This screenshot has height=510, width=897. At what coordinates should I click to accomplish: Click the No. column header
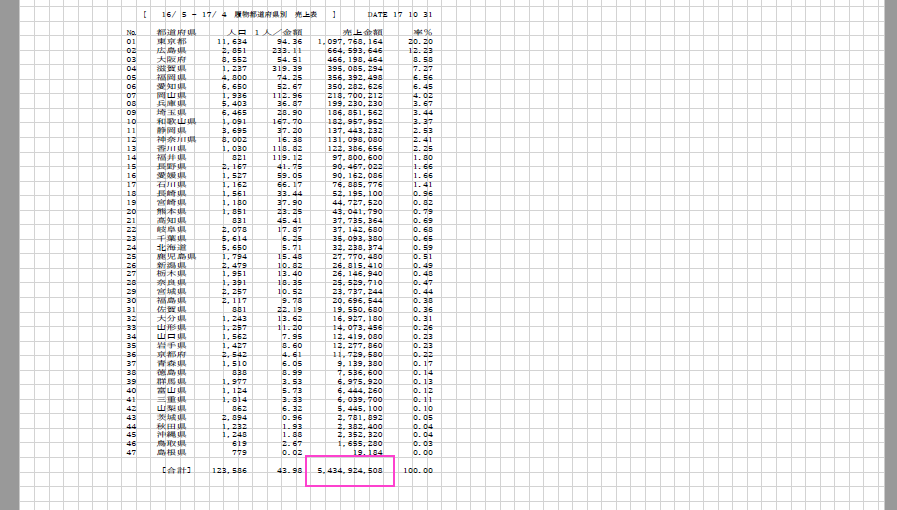click(x=131, y=33)
